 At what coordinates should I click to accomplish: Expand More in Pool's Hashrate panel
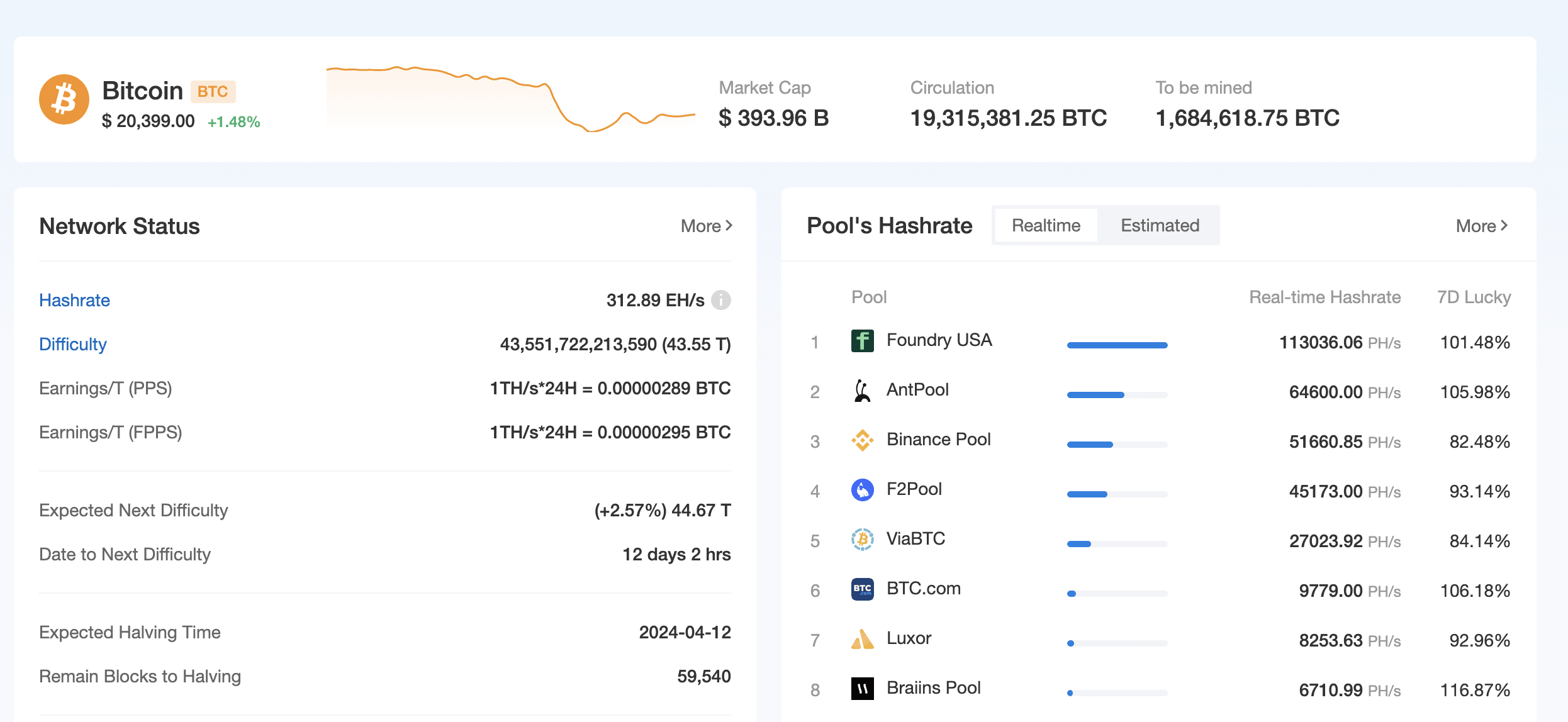pyautogui.click(x=1481, y=226)
